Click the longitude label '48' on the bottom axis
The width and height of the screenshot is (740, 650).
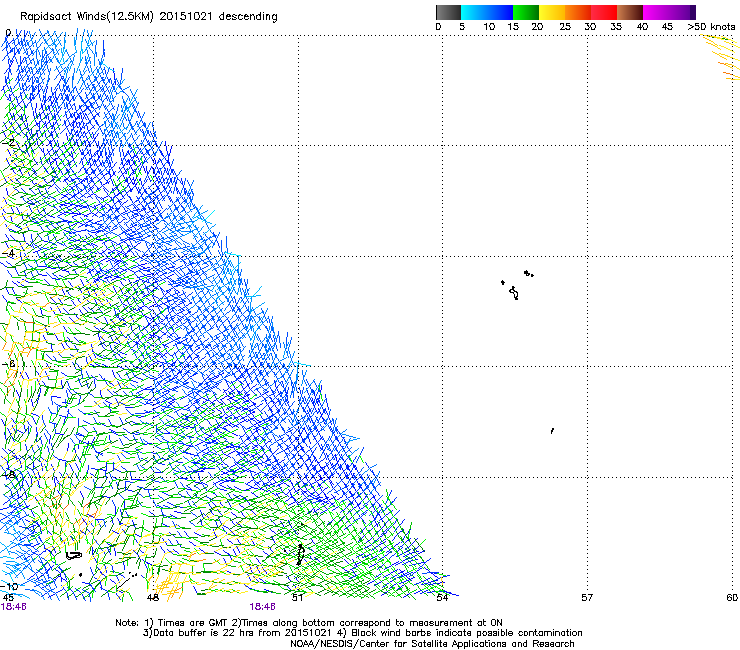click(x=152, y=598)
